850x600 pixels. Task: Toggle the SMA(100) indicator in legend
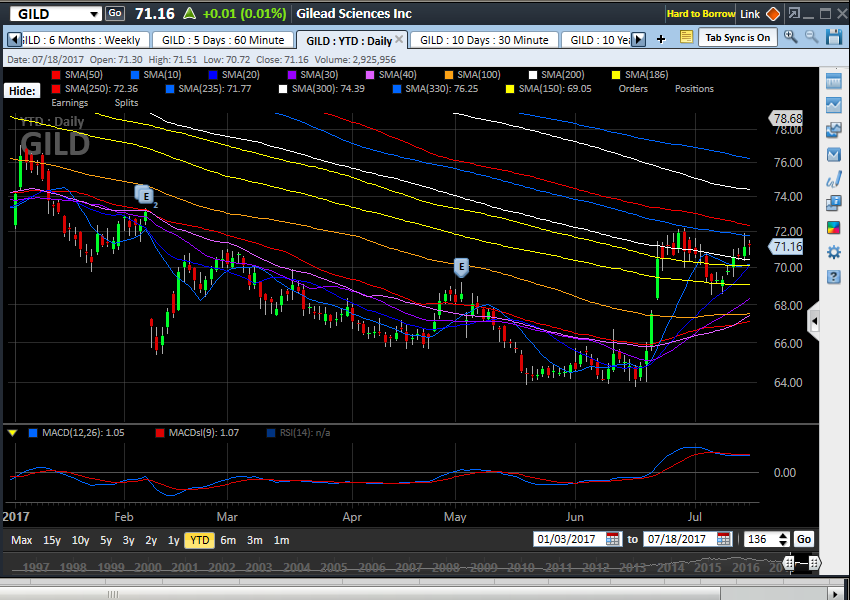click(x=472, y=75)
